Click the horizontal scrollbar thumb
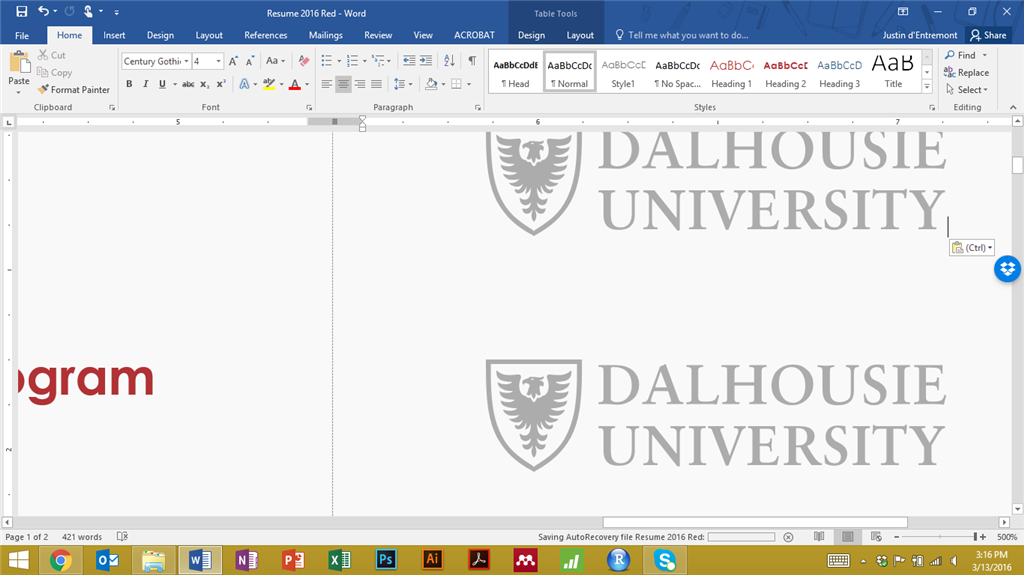This screenshot has height=575, width=1024. coord(755,522)
